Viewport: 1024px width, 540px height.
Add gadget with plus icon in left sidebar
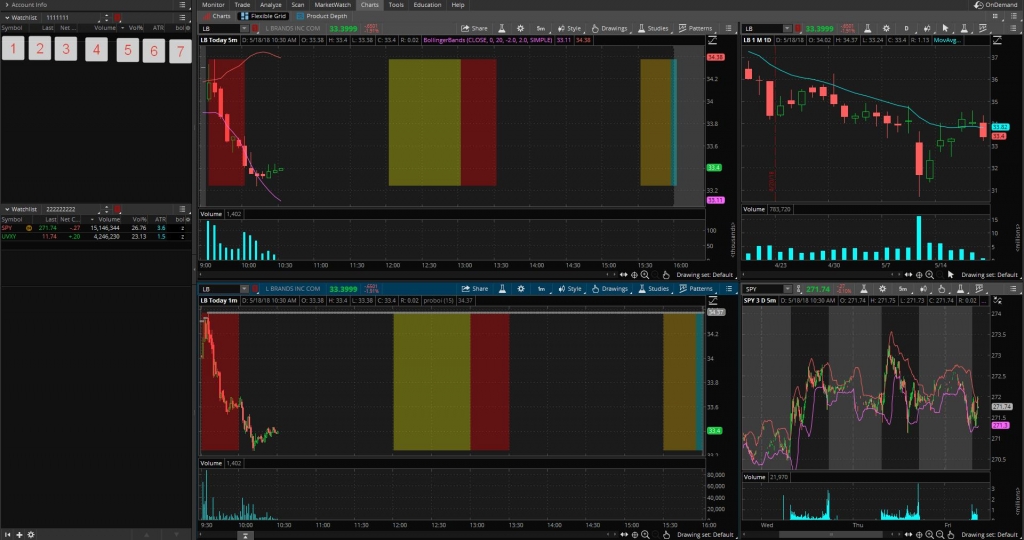[19, 535]
